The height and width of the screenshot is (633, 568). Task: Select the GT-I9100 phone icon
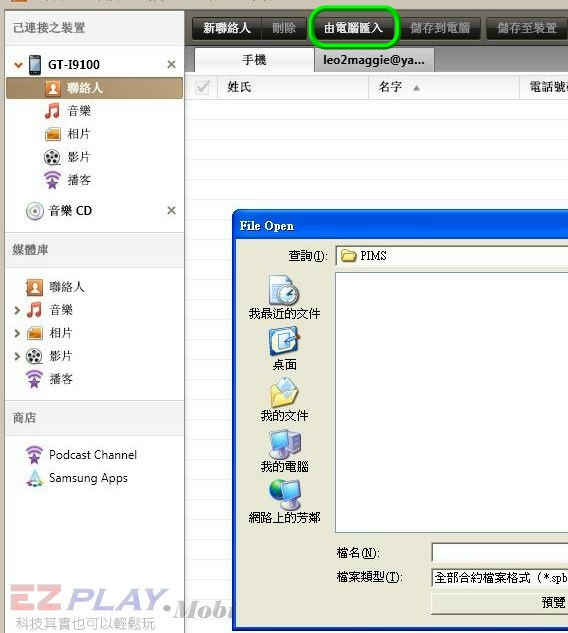(35, 65)
